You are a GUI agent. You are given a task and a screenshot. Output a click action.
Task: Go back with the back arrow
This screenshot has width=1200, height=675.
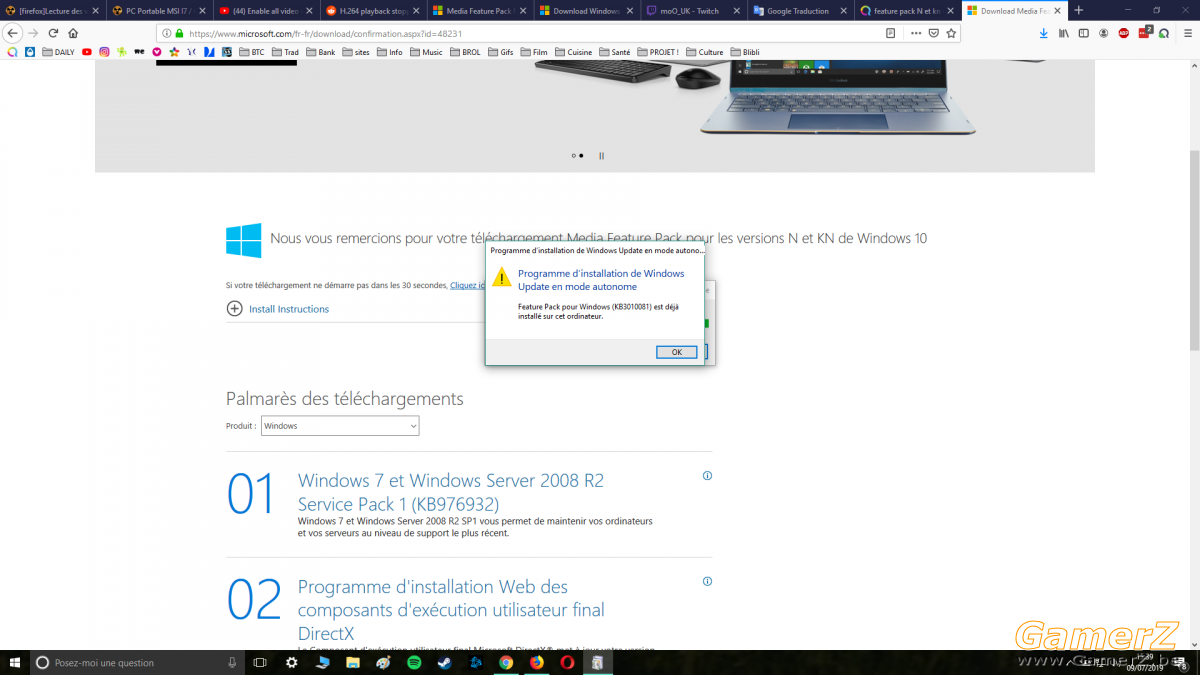13,33
